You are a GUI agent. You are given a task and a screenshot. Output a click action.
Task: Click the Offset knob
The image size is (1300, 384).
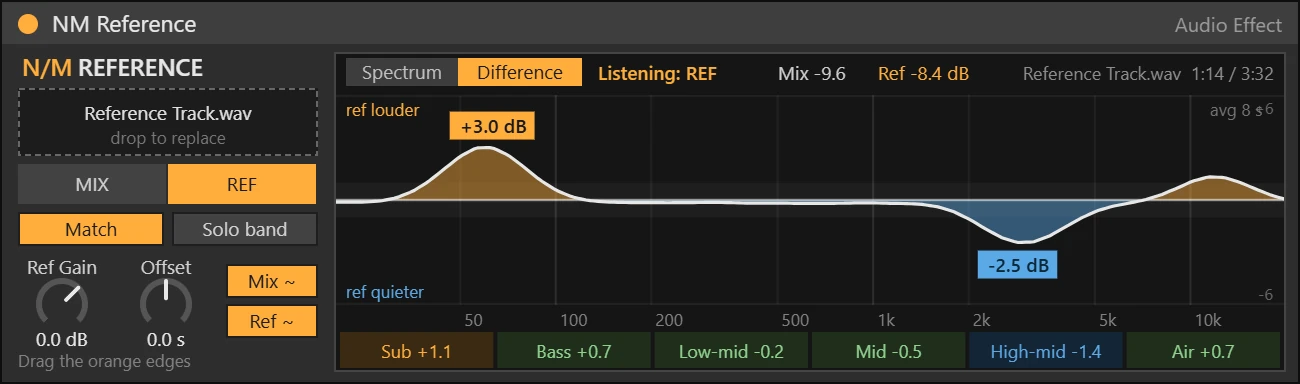pos(165,301)
